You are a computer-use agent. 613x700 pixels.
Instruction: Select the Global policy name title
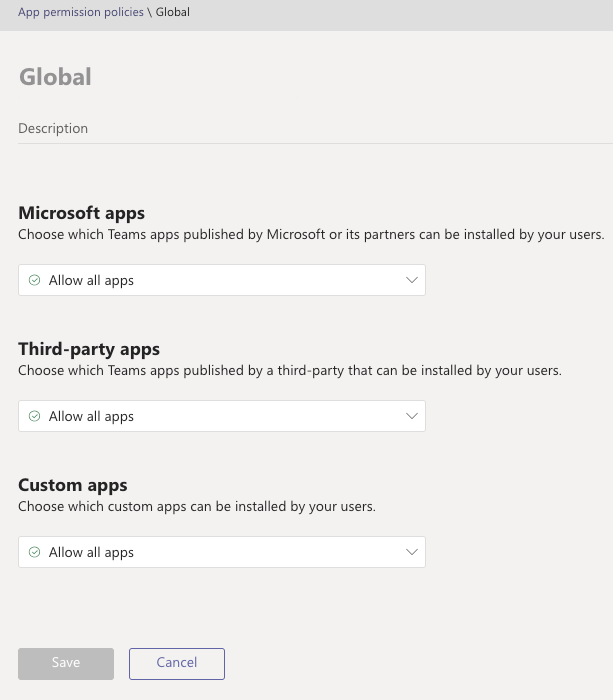55,77
